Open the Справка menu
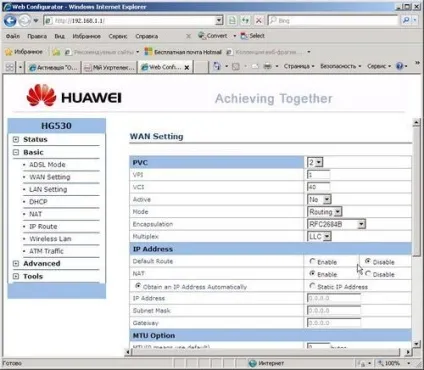 (x=147, y=36)
